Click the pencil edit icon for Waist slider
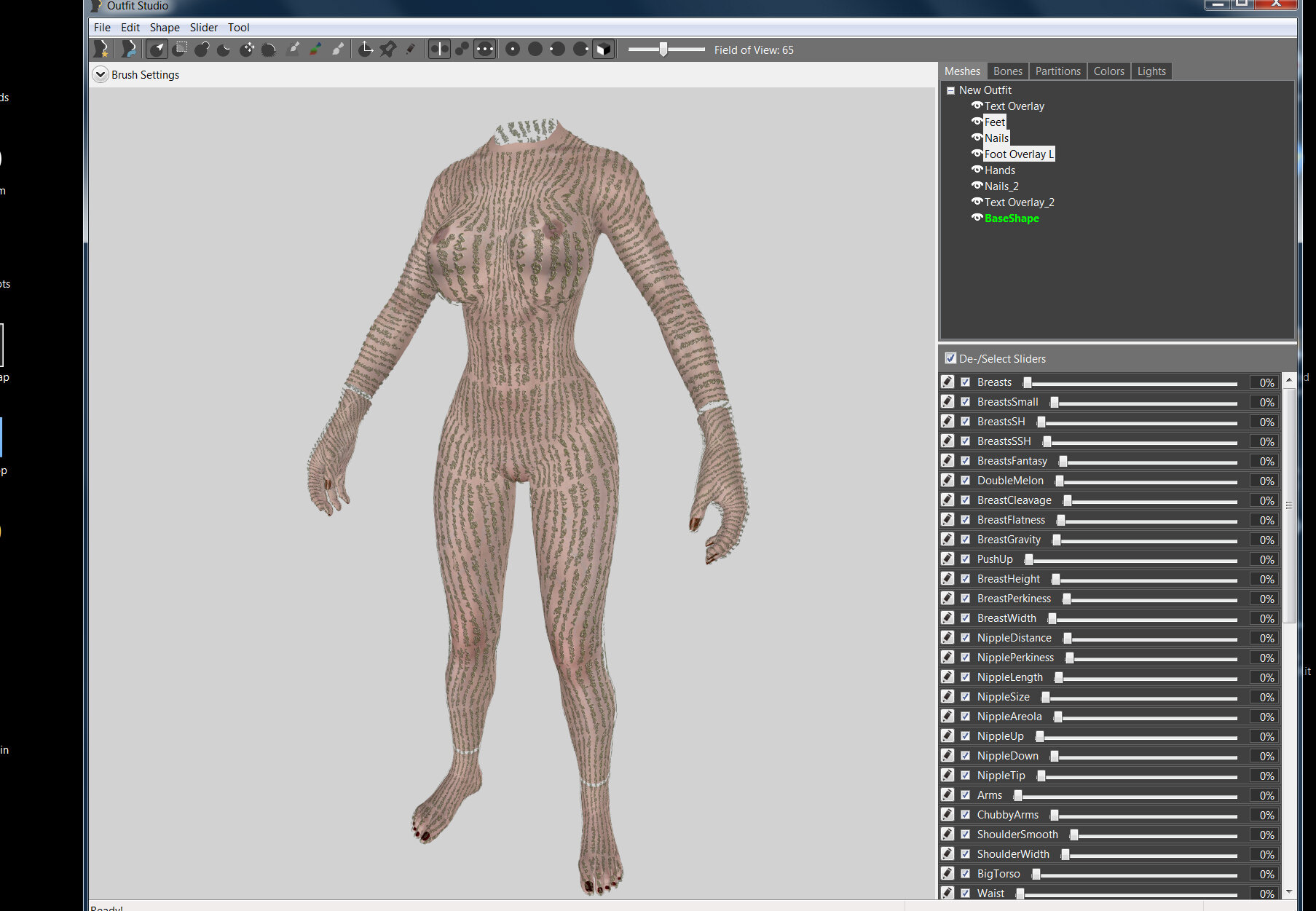Screen dimensions: 1316x911 click(947, 893)
